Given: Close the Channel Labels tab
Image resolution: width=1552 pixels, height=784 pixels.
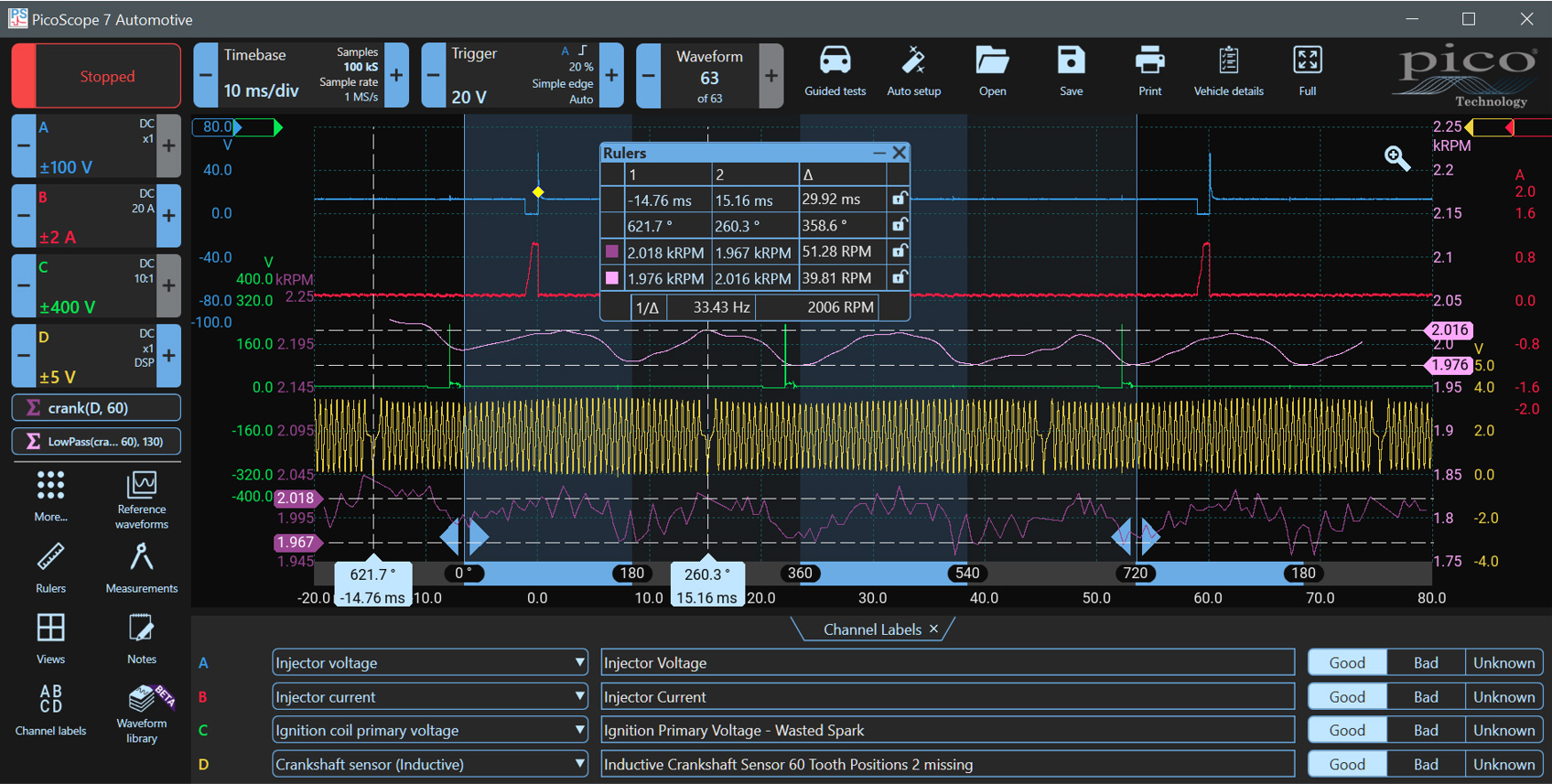Looking at the screenshot, I should [x=933, y=629].
